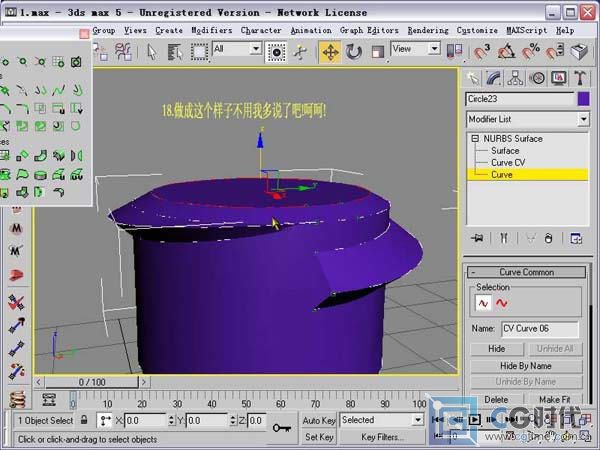
Task: Click the Set Key button
Action: 319,437
